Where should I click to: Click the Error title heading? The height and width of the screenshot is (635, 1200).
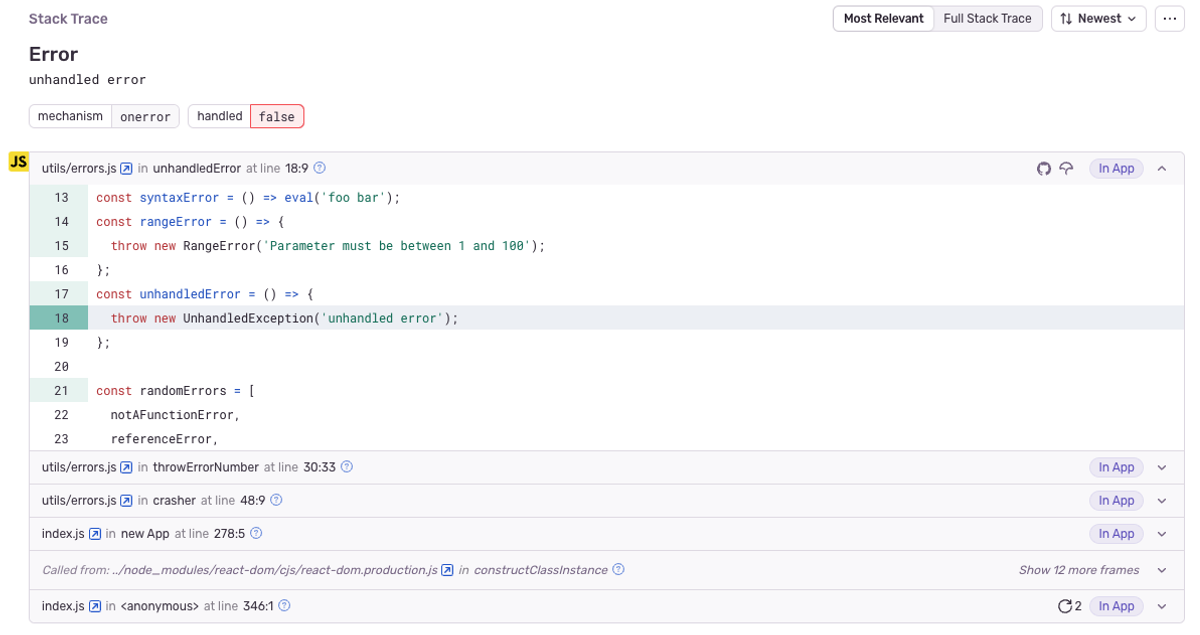tap(53, 54)
